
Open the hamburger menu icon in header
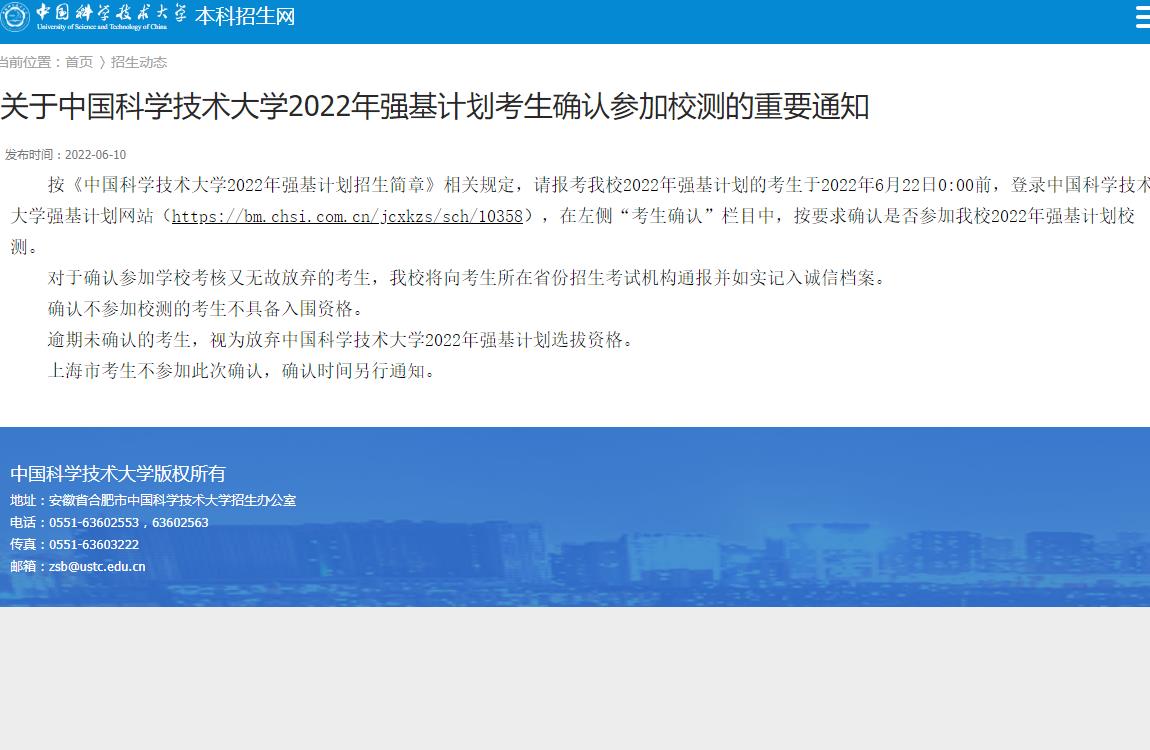(1143, 17)
